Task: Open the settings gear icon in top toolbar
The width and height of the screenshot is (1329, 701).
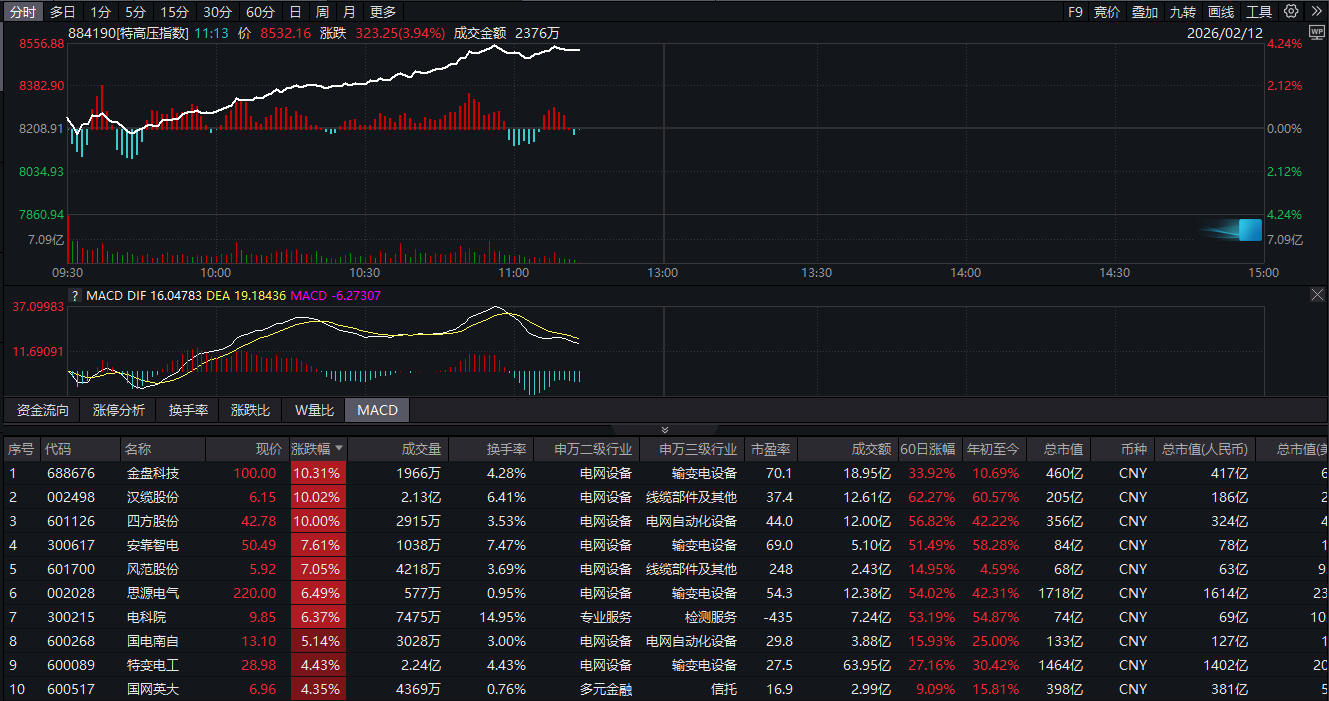Action: pyautogui.click(x=1291, y=12)
